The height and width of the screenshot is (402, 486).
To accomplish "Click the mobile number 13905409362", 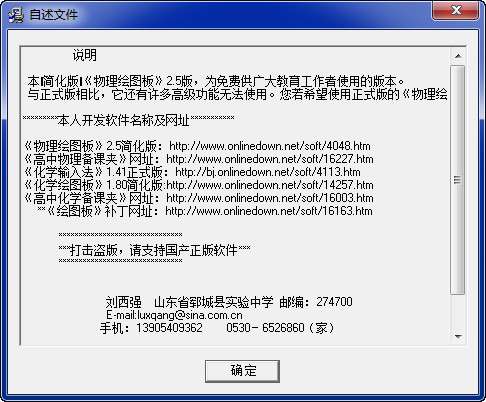I will 169,328.
